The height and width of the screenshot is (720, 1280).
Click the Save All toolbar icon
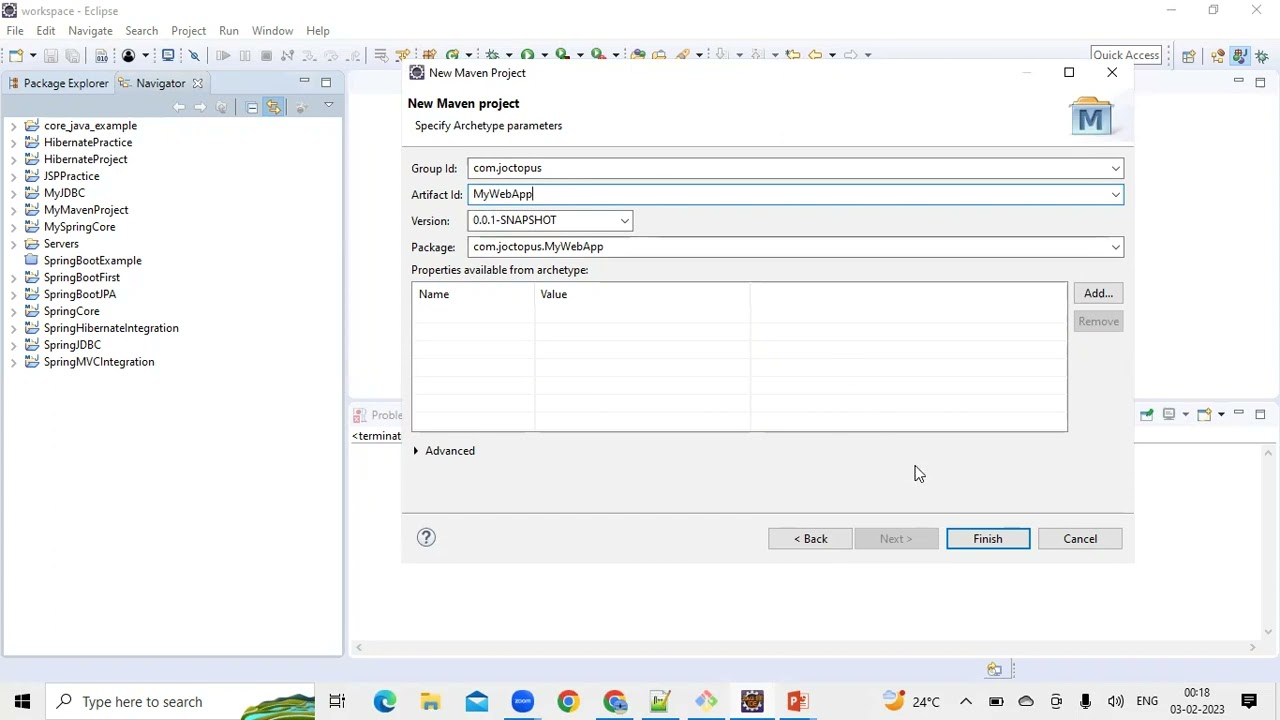pos(72,55)
